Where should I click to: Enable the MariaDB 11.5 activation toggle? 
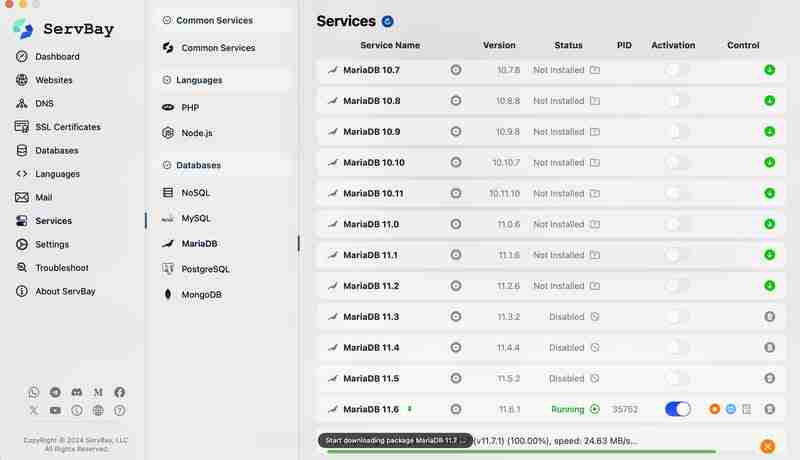tap(678, 379)
